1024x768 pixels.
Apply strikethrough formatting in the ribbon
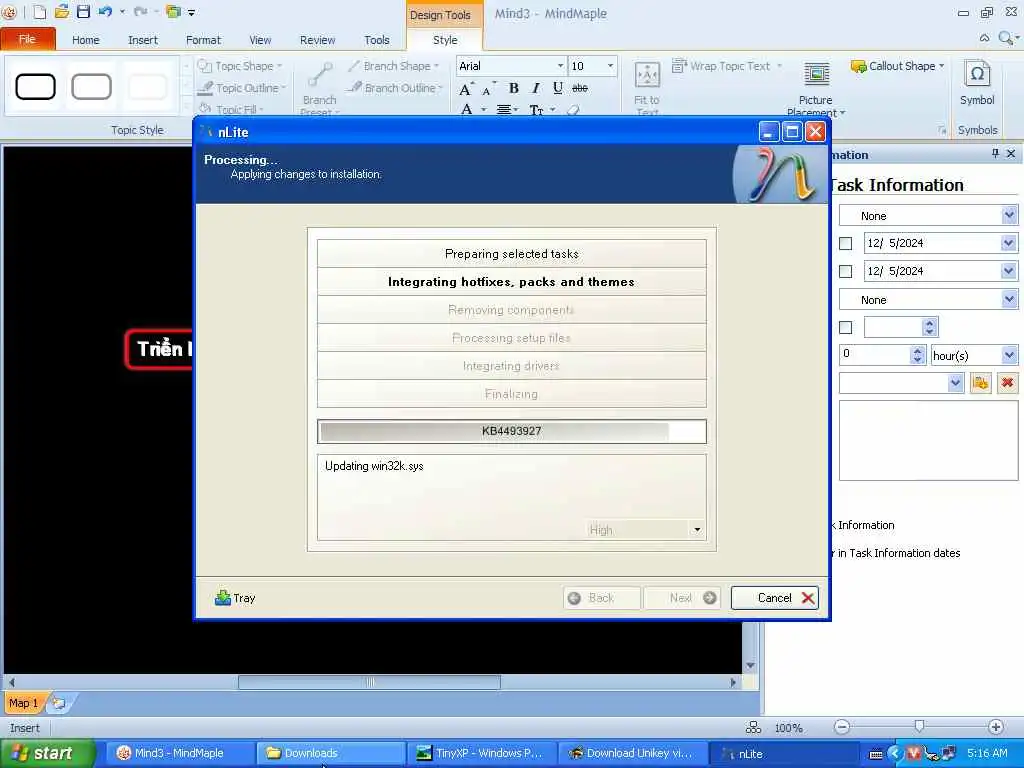pyautogui.click(x=580, y=88)
